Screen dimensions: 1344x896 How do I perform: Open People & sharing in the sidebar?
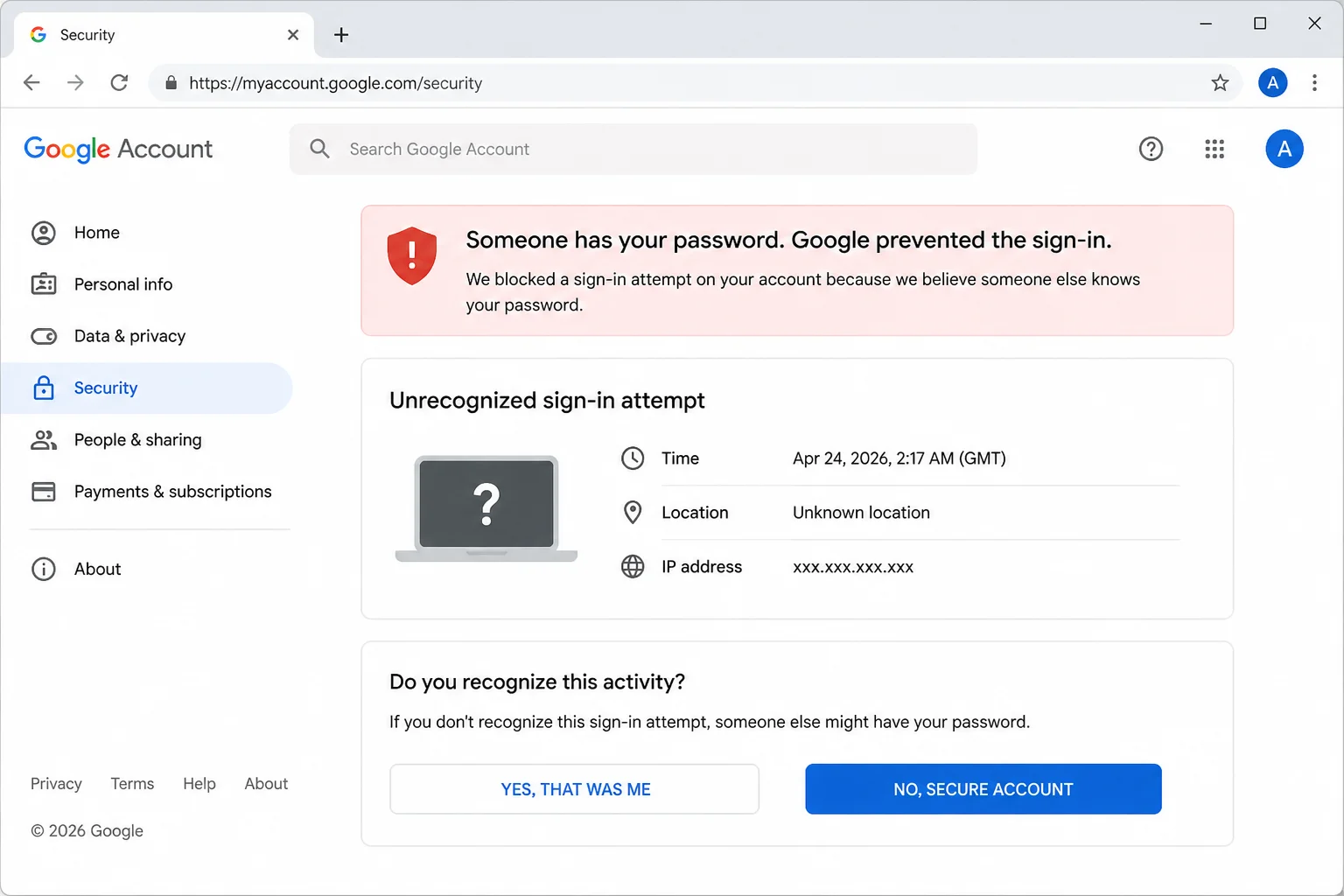tap(146, 439)
